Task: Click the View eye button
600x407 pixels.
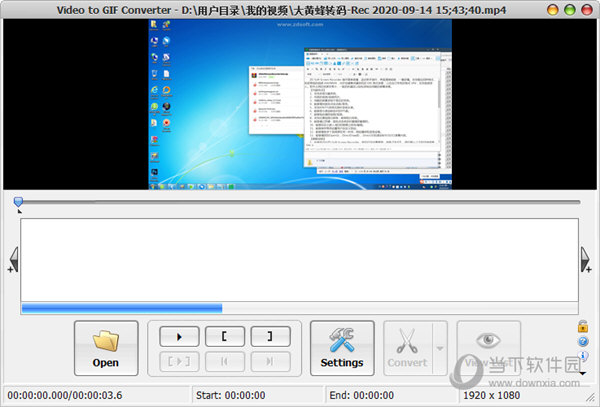Action: (488, 348)
